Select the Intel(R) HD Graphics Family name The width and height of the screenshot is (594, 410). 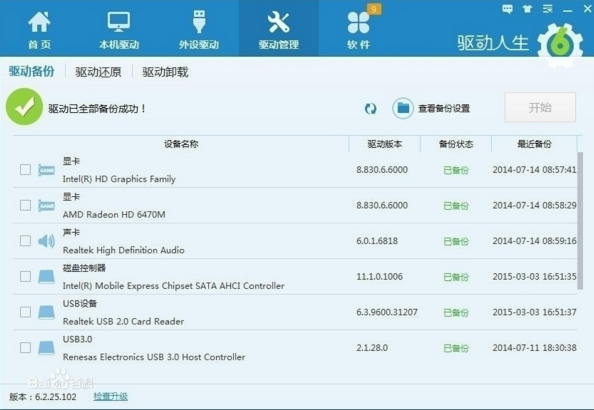point(119,179)
